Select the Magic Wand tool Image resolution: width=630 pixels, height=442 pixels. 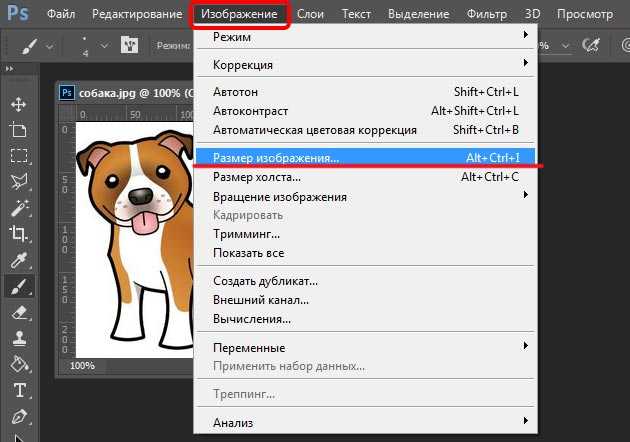coord(19,208)
